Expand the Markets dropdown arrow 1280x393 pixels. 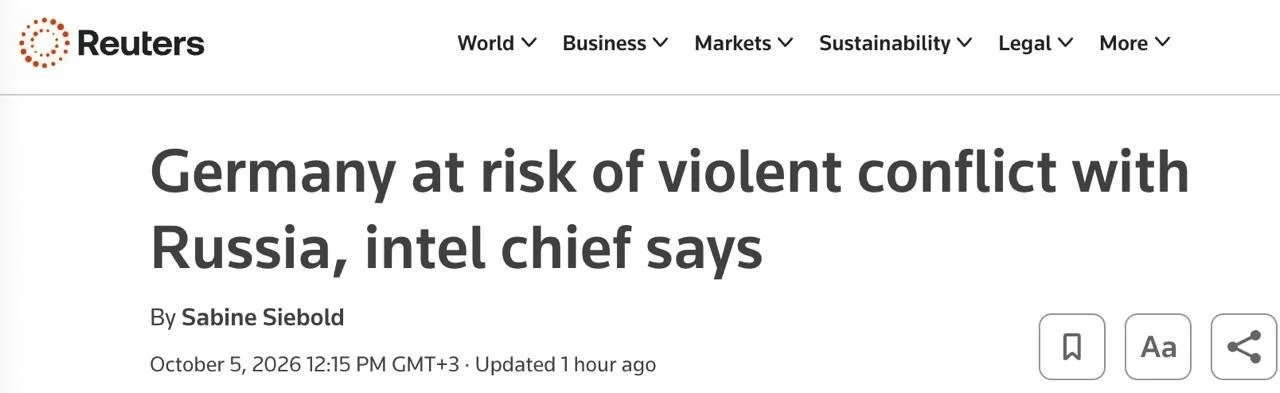coord(786,43)
